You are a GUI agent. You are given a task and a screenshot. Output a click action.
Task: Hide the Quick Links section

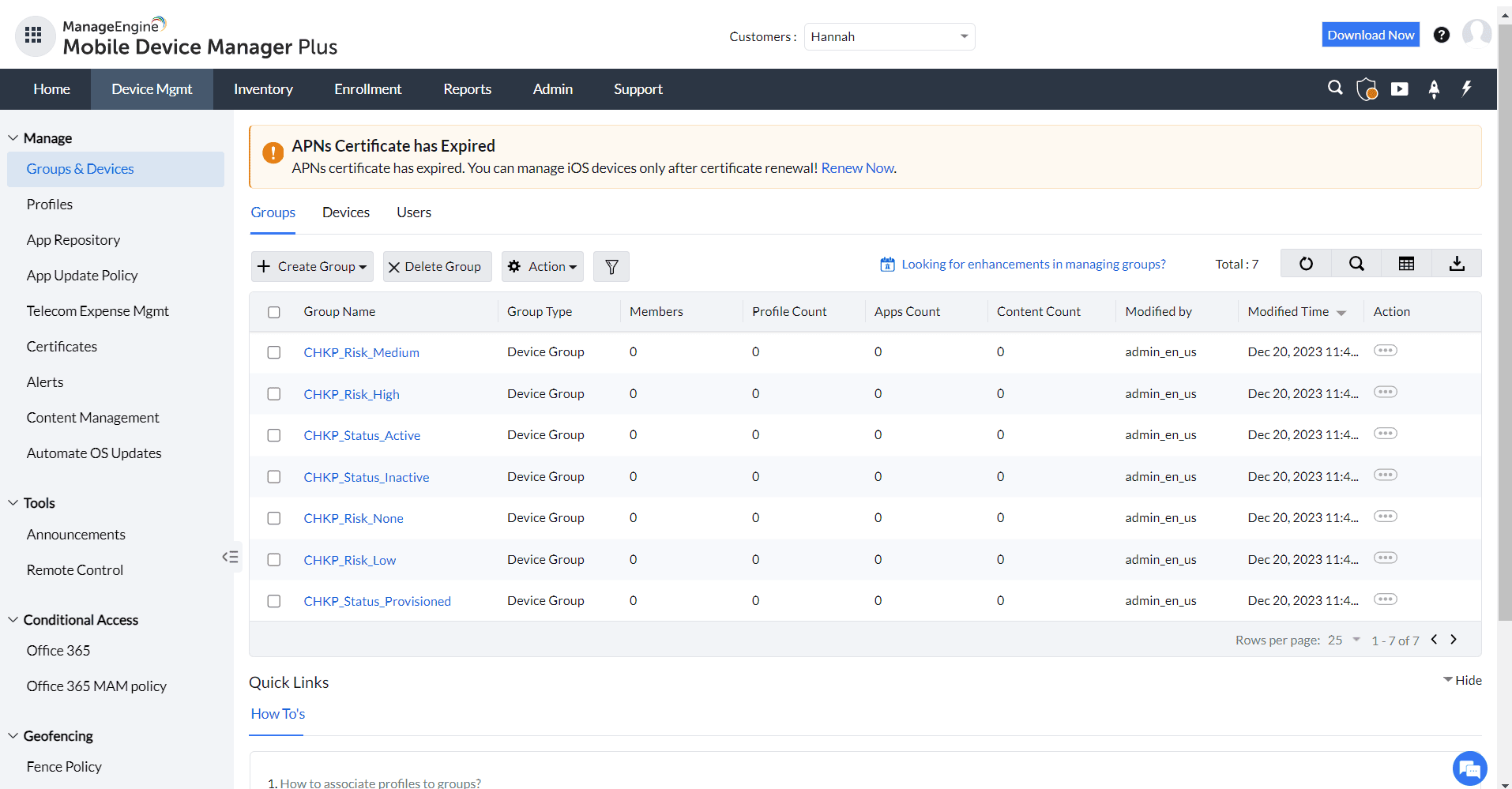[x=1462, y=680]
